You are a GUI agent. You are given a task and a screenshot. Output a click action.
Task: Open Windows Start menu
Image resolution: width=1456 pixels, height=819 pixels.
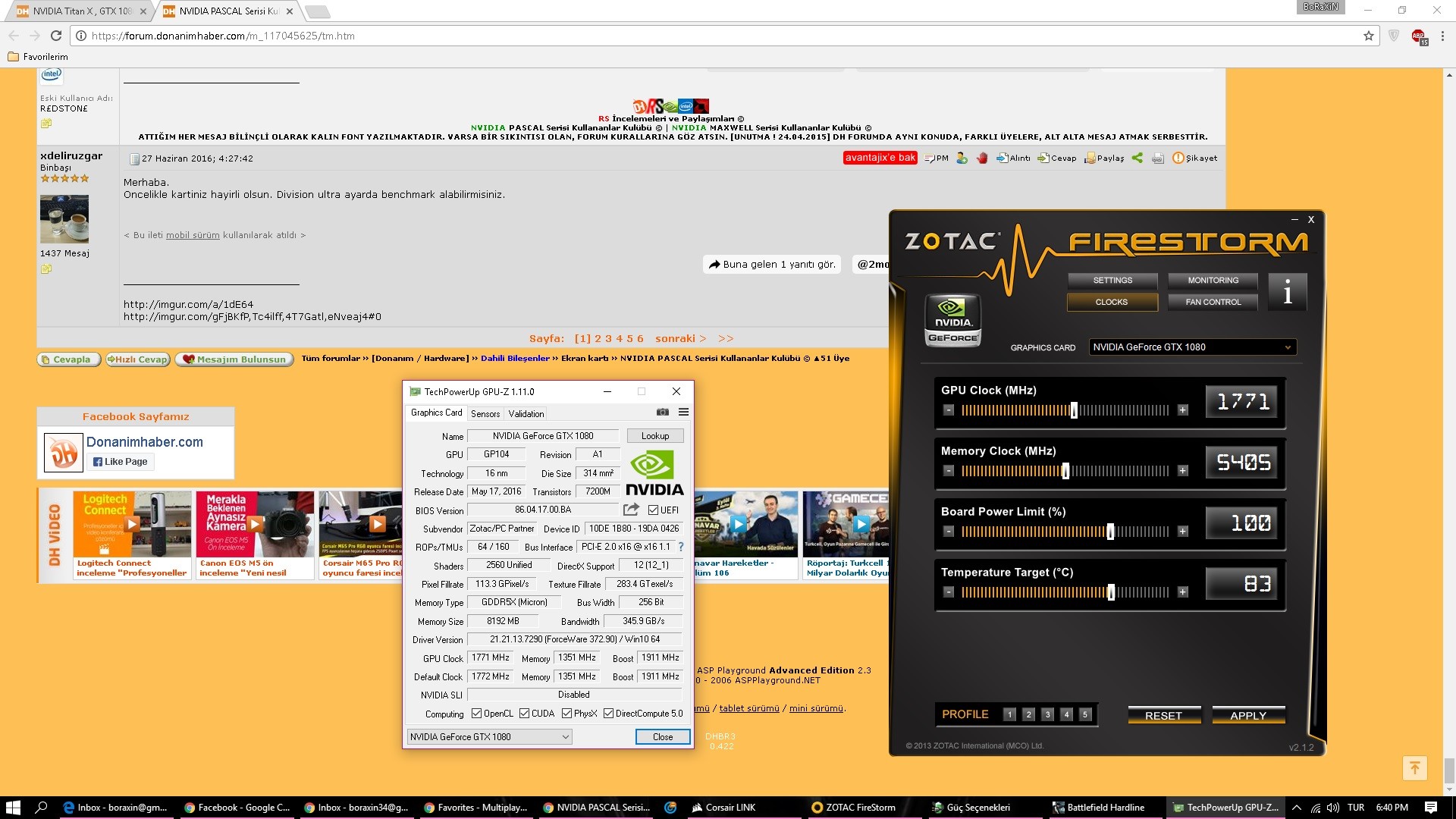coord(13,808)
